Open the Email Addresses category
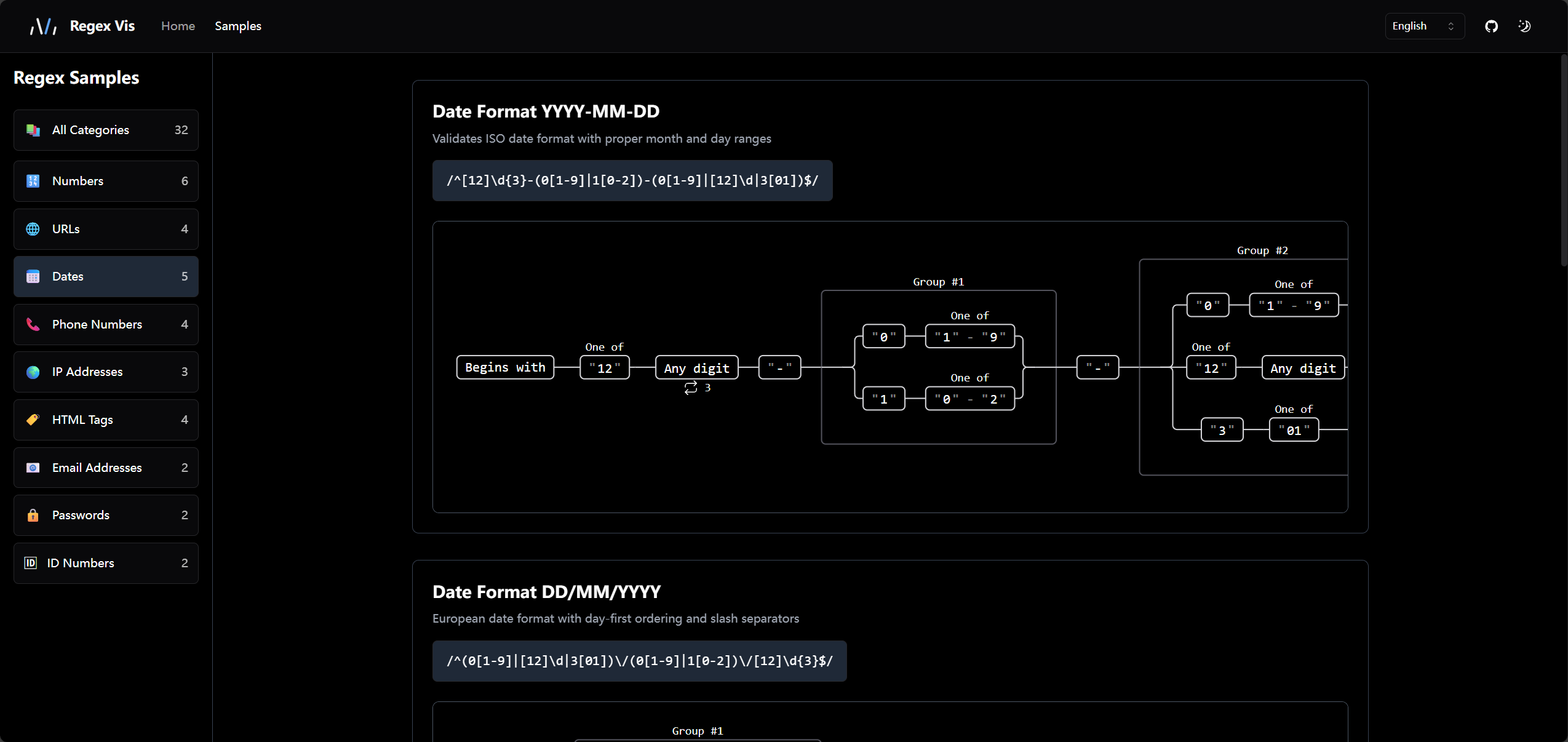 coord(106,468)
